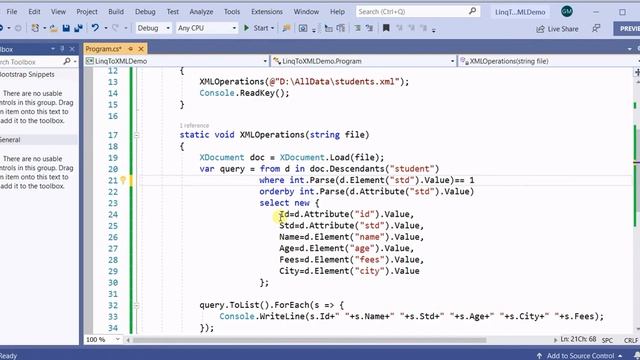Image resolution: width=640 pixels, height=360 pixels.
Task: Open the Undo history dropdown arrow
Action: (x=106, y=28)
